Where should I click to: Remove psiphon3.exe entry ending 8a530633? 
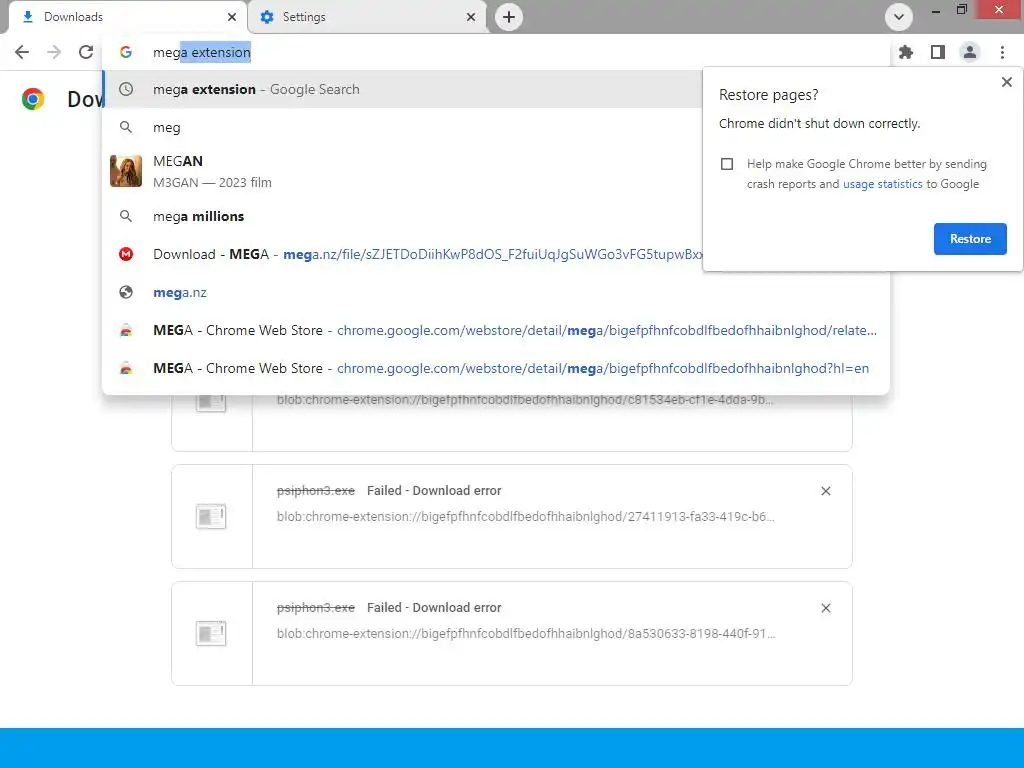(x=825, y=608)
